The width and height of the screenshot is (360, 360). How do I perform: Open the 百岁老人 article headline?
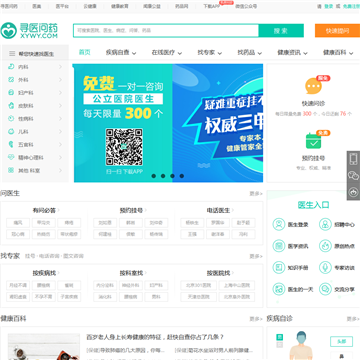(x=155, y=337)
